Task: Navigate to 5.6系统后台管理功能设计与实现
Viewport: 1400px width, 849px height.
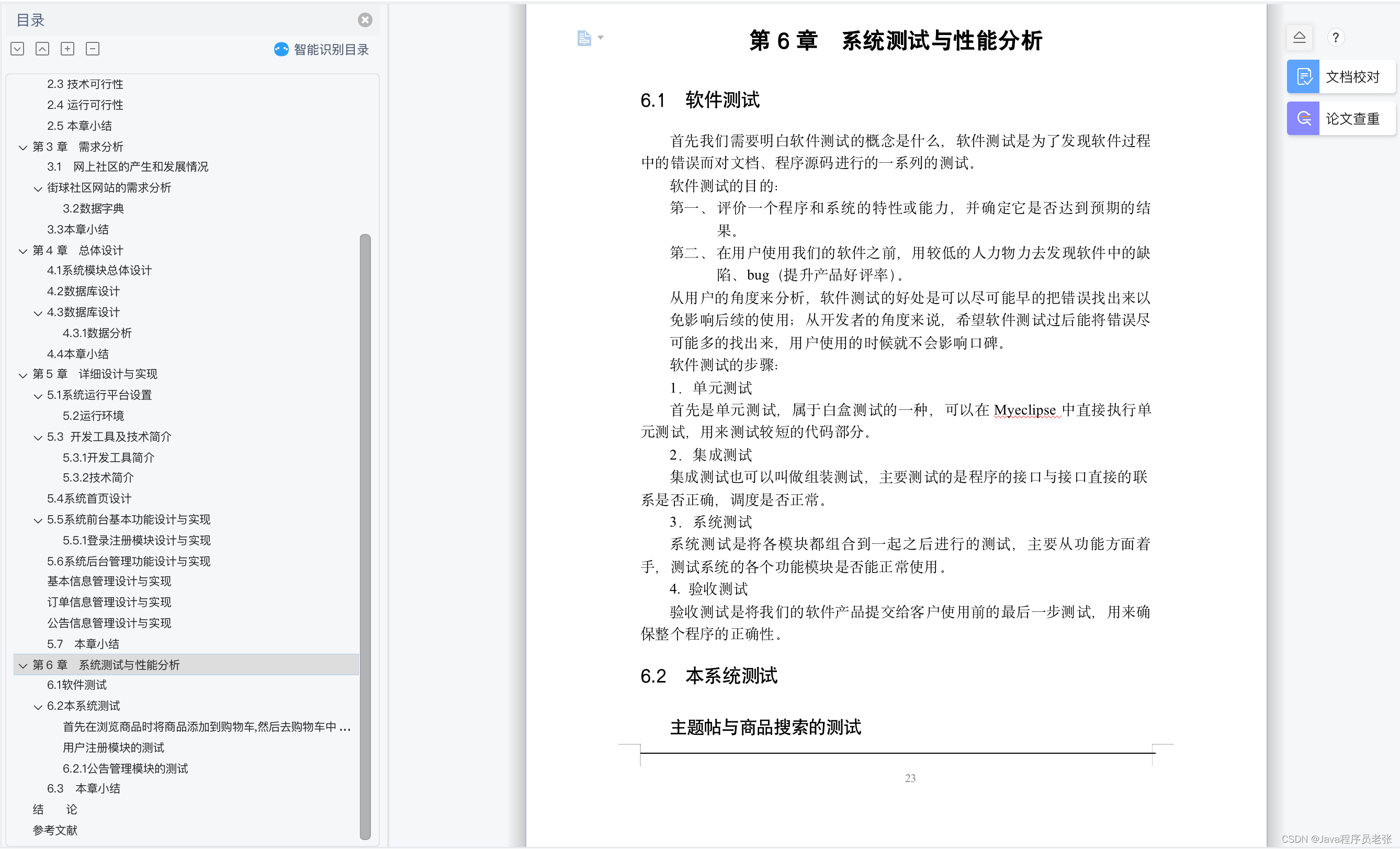Action: point(128,562)
